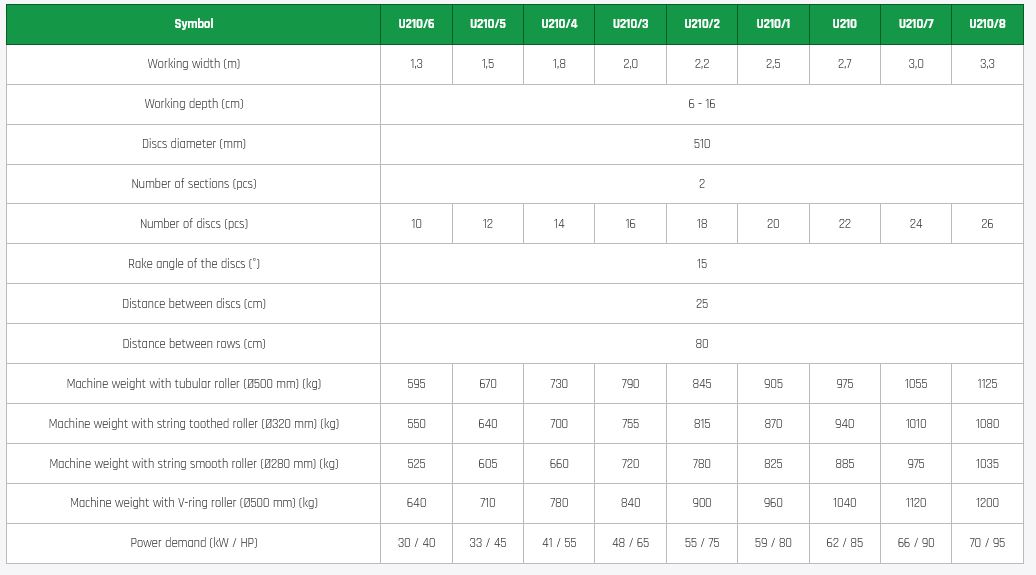This screenshot has width=1036, height=575.
Task: Select the Number of discs (pcs) label
Action: (193, 224)
